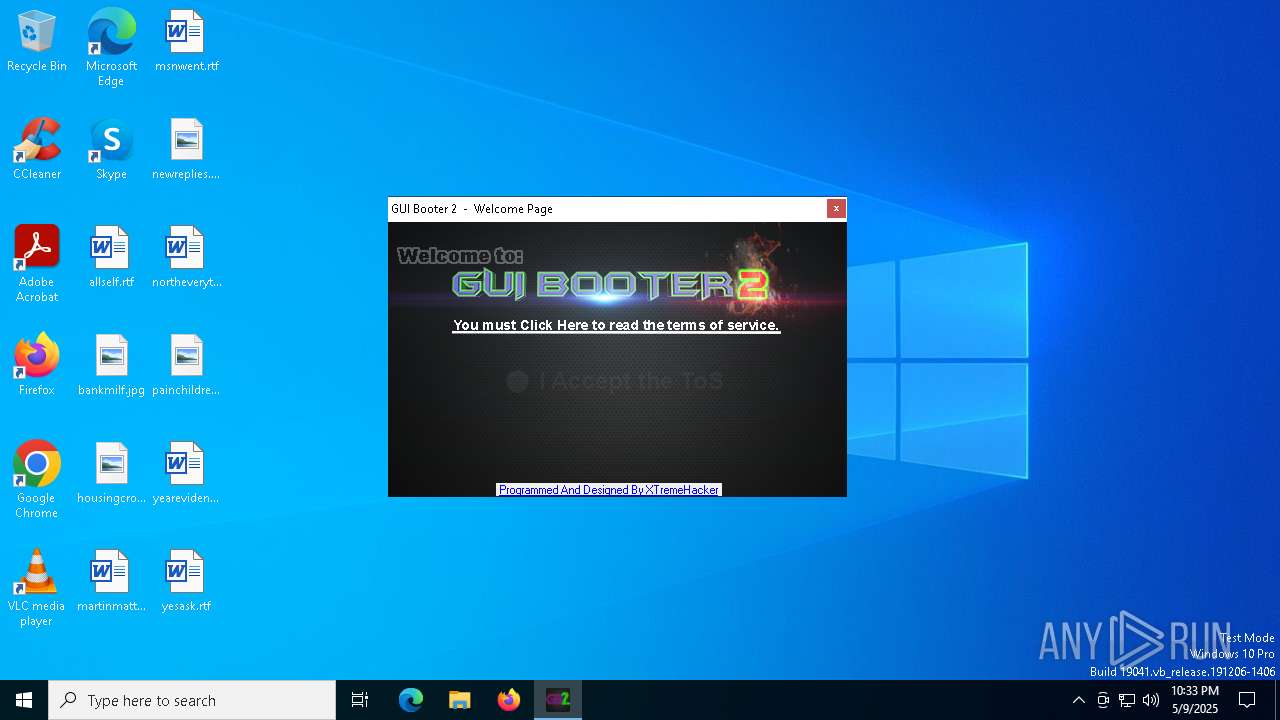Viewport: 1280px width, 720px height.
Task: Open Firefox from the taskbar
Action: click(x=509, y=700)
